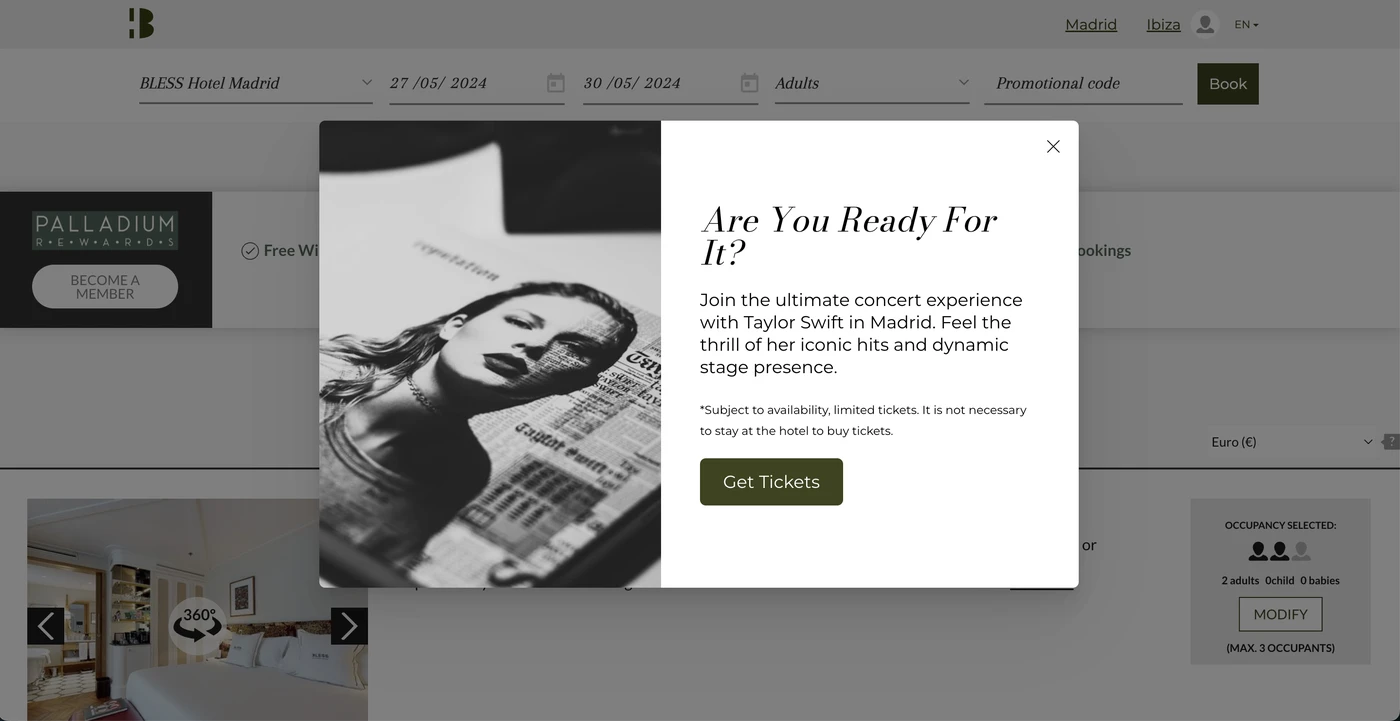This screenshot has width=1400, height=721.
Task: Click the '2 adults 0child 0 babies' text
Action: click(x=1280, y=580)
